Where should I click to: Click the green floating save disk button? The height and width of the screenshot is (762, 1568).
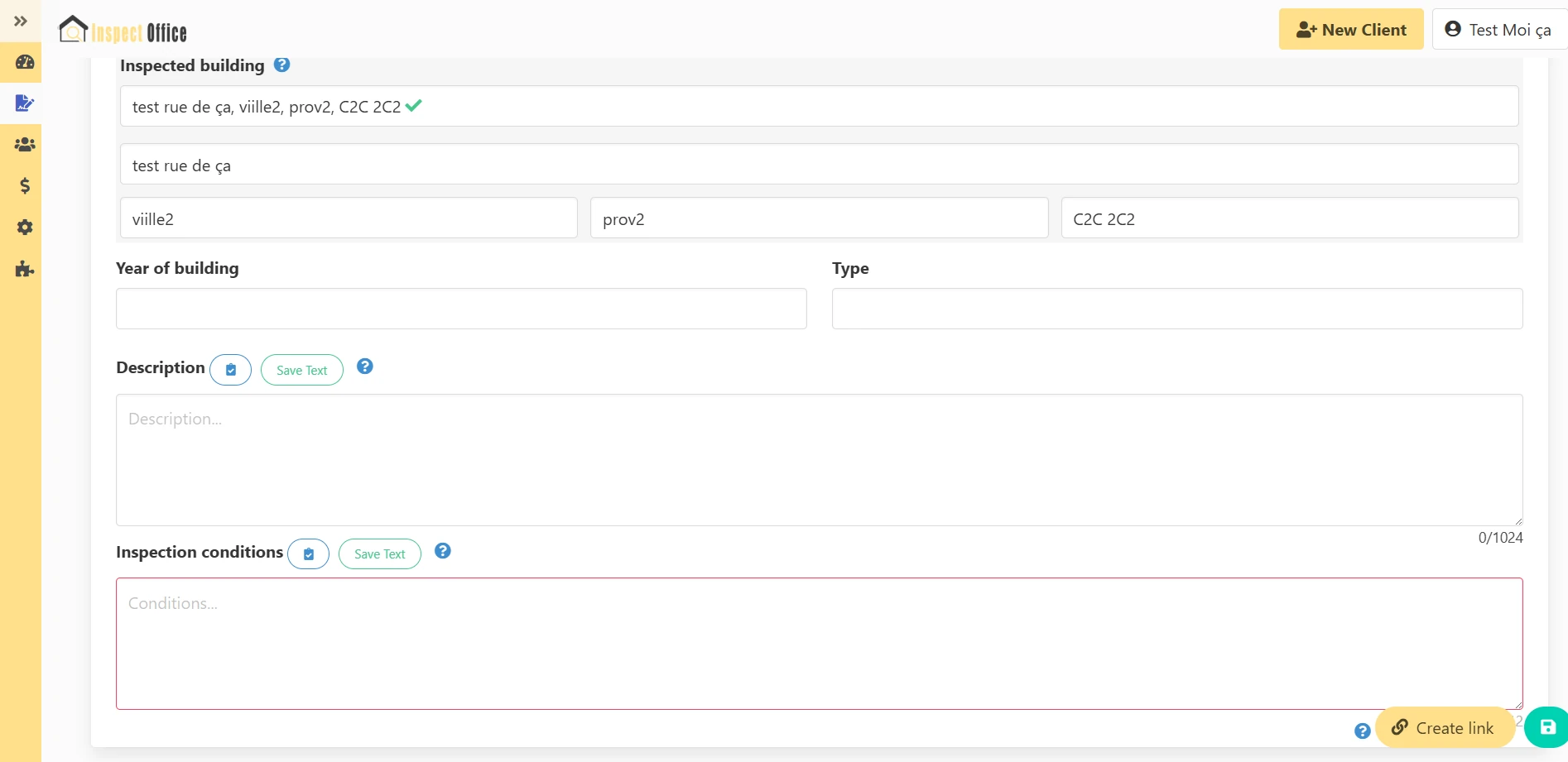[x=1546, y=727]
